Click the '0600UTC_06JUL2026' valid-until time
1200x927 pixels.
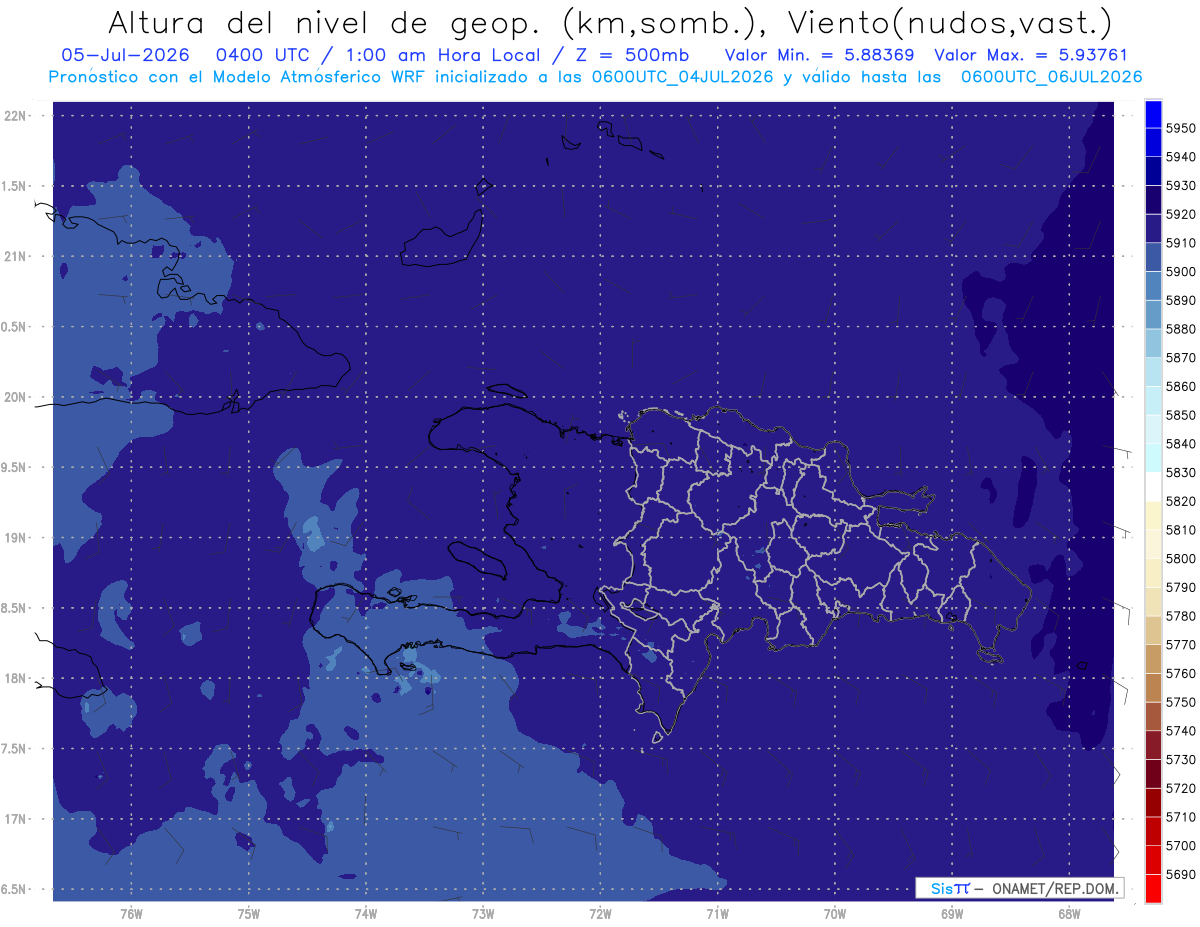click(x=1051, y=76)
